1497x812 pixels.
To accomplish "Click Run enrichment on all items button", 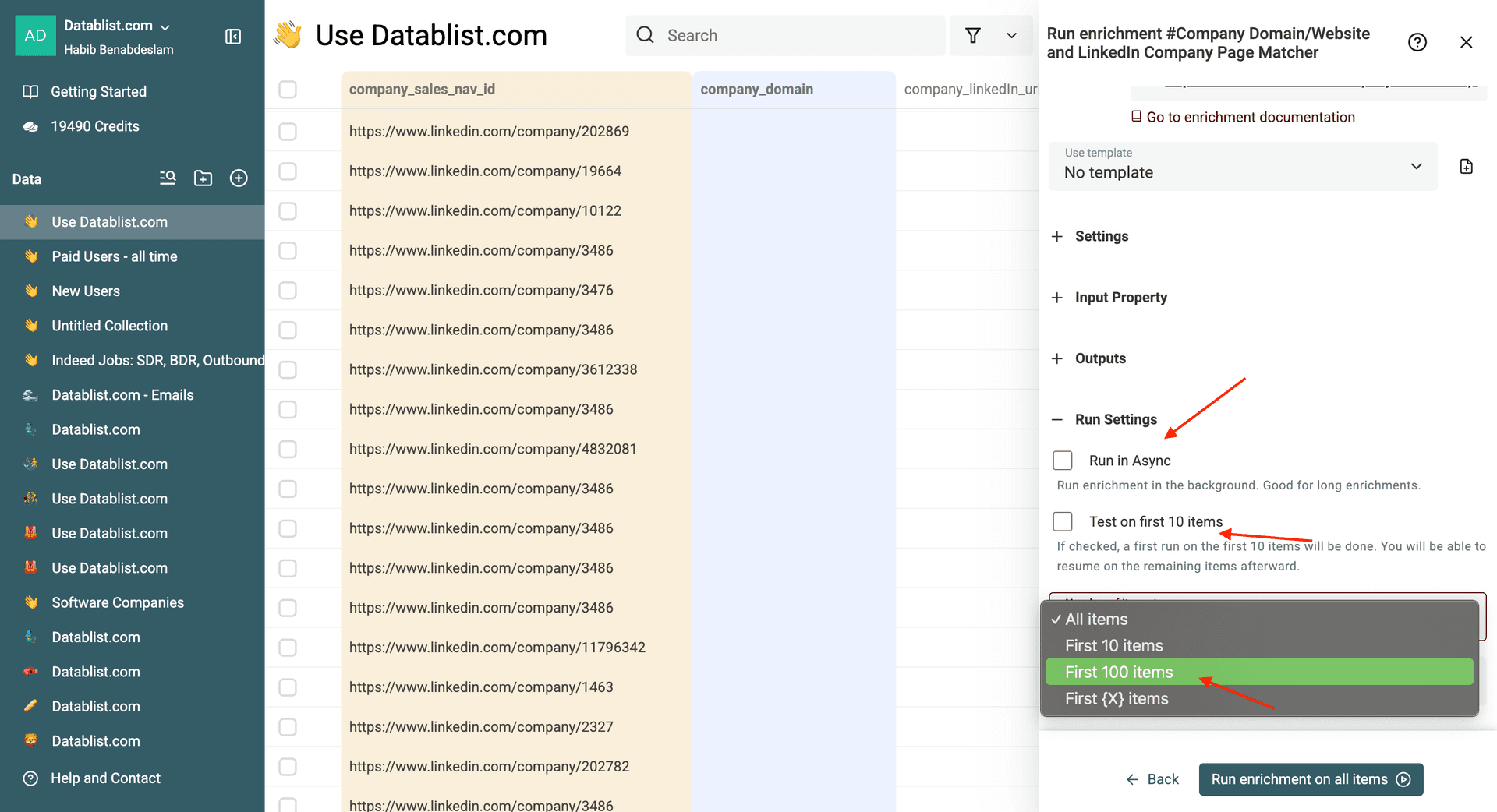I will (1311, 779).
